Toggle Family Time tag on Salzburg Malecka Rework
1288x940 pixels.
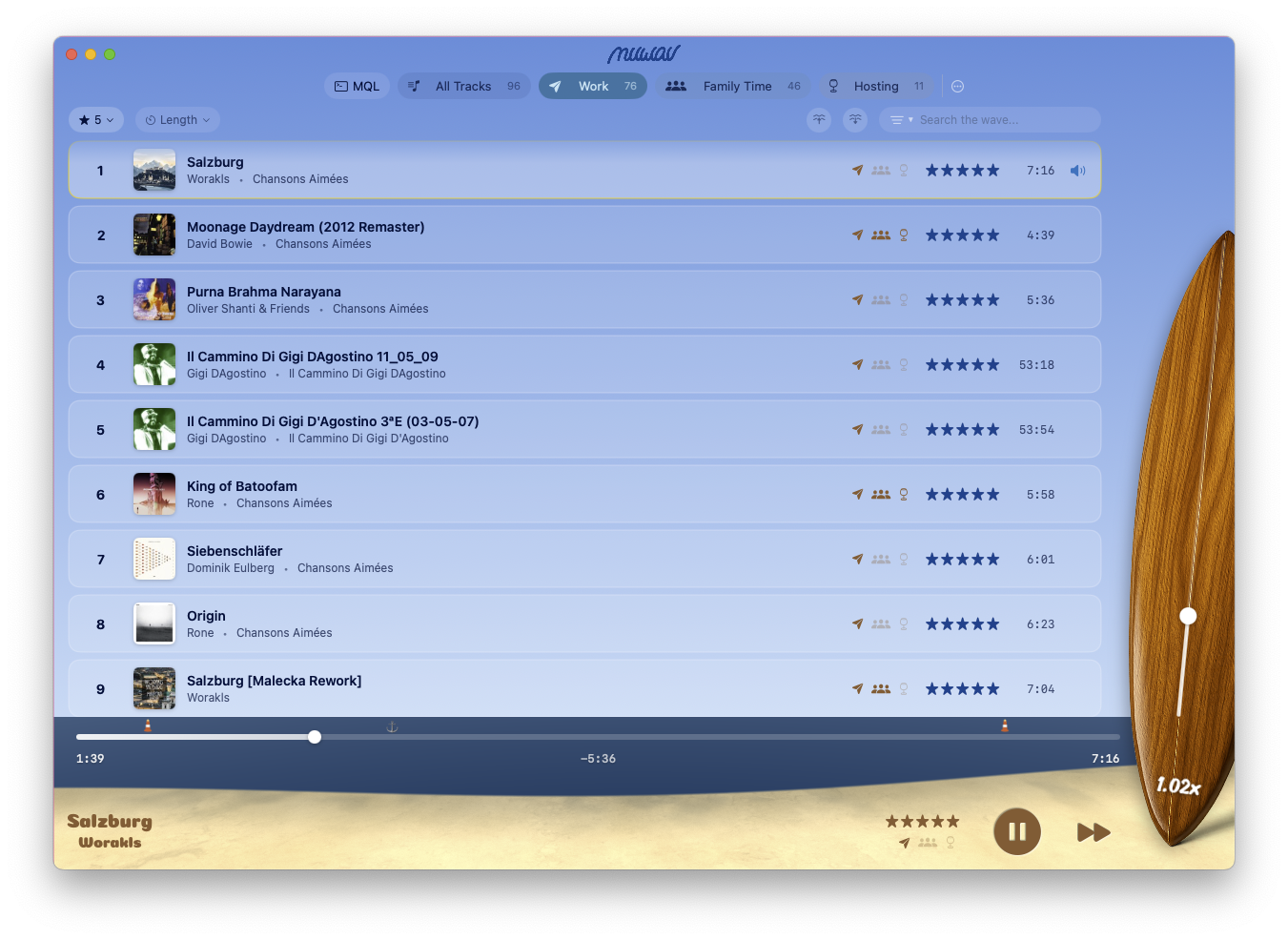881,689
